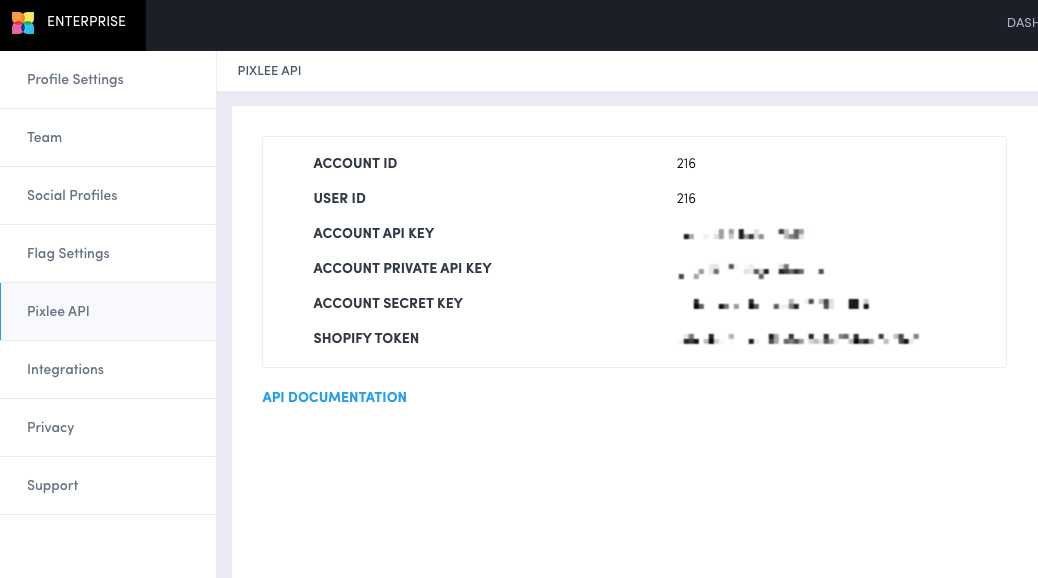Click the USER ID label

[x=339, y=199]
